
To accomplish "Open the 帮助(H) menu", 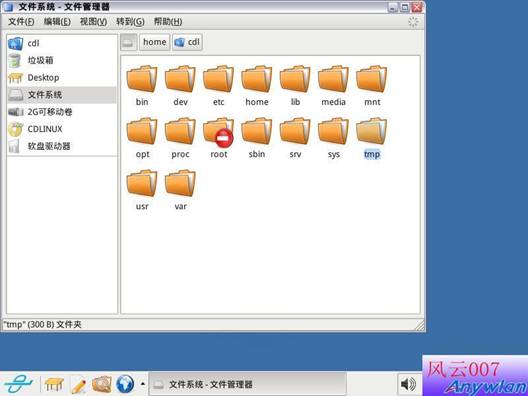I will (168, 22).
